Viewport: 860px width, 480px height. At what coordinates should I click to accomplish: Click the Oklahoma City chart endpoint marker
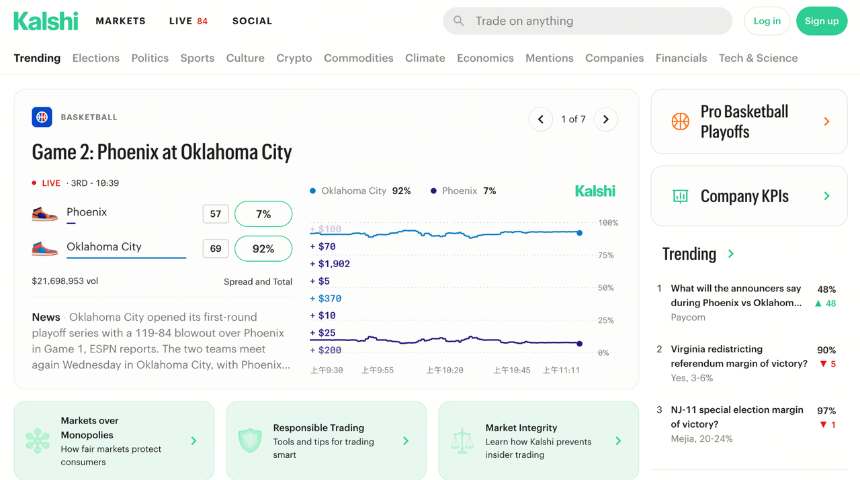tap(579, 233)
